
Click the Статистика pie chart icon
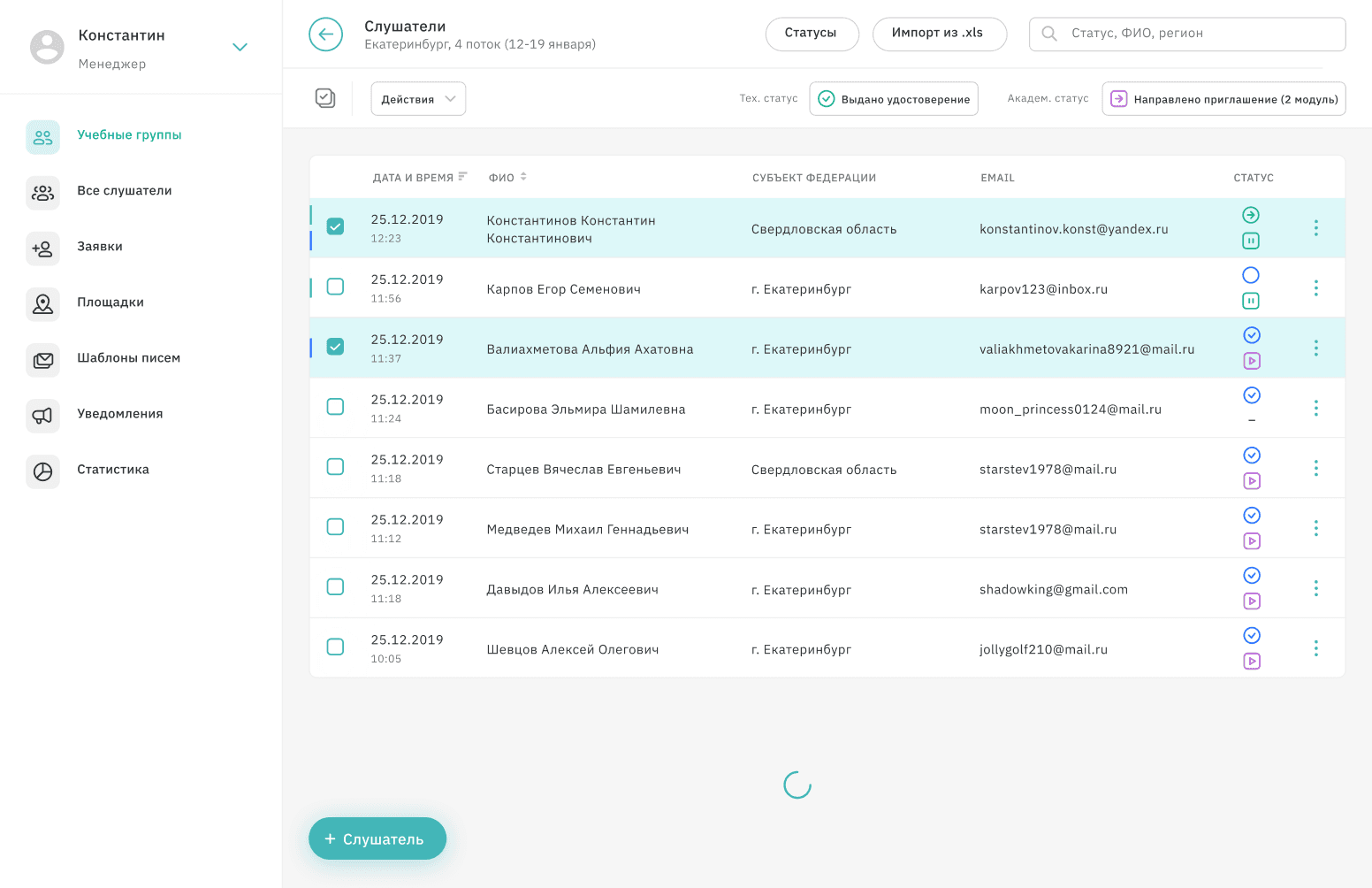42,471
